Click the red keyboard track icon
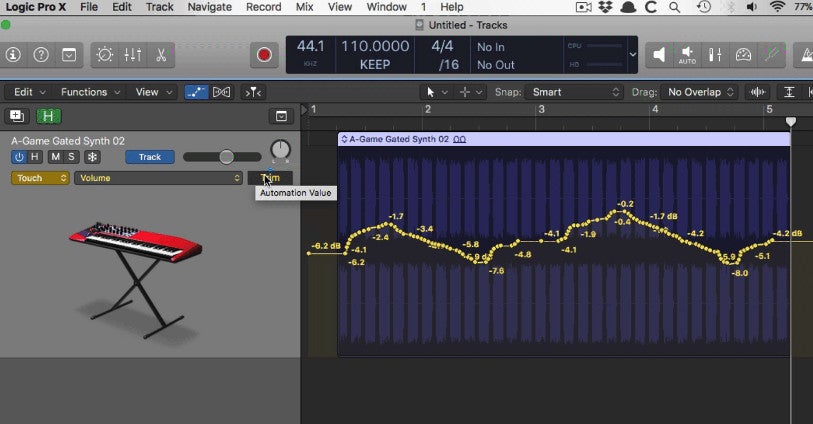The width and height of the screenshot is (813, 424). tap(135, 279)
